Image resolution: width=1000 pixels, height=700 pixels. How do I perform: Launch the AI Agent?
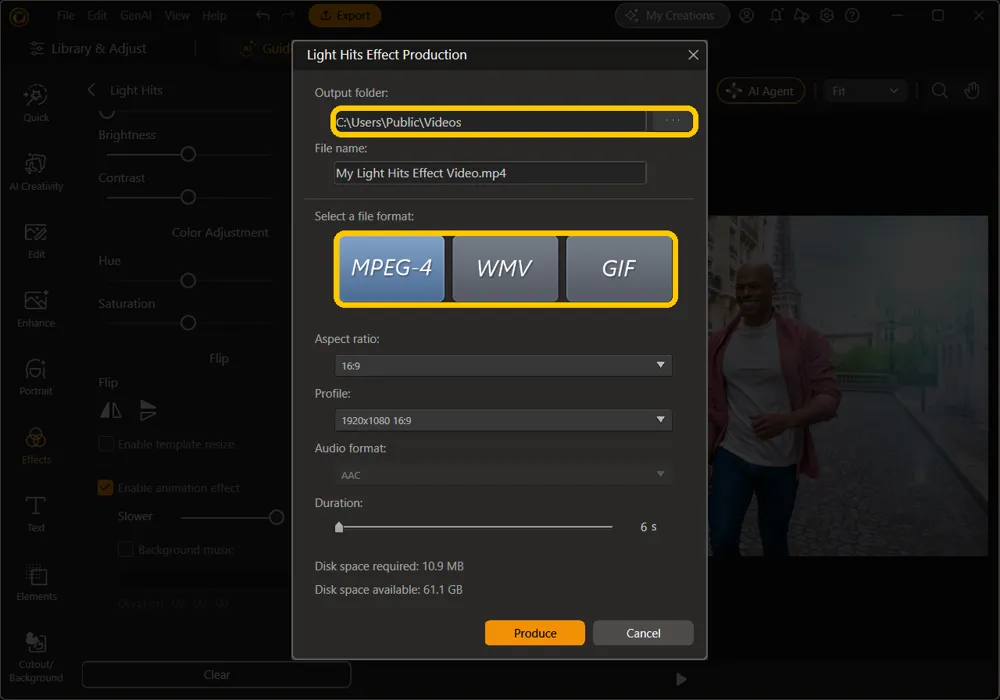tap(760, 91)
